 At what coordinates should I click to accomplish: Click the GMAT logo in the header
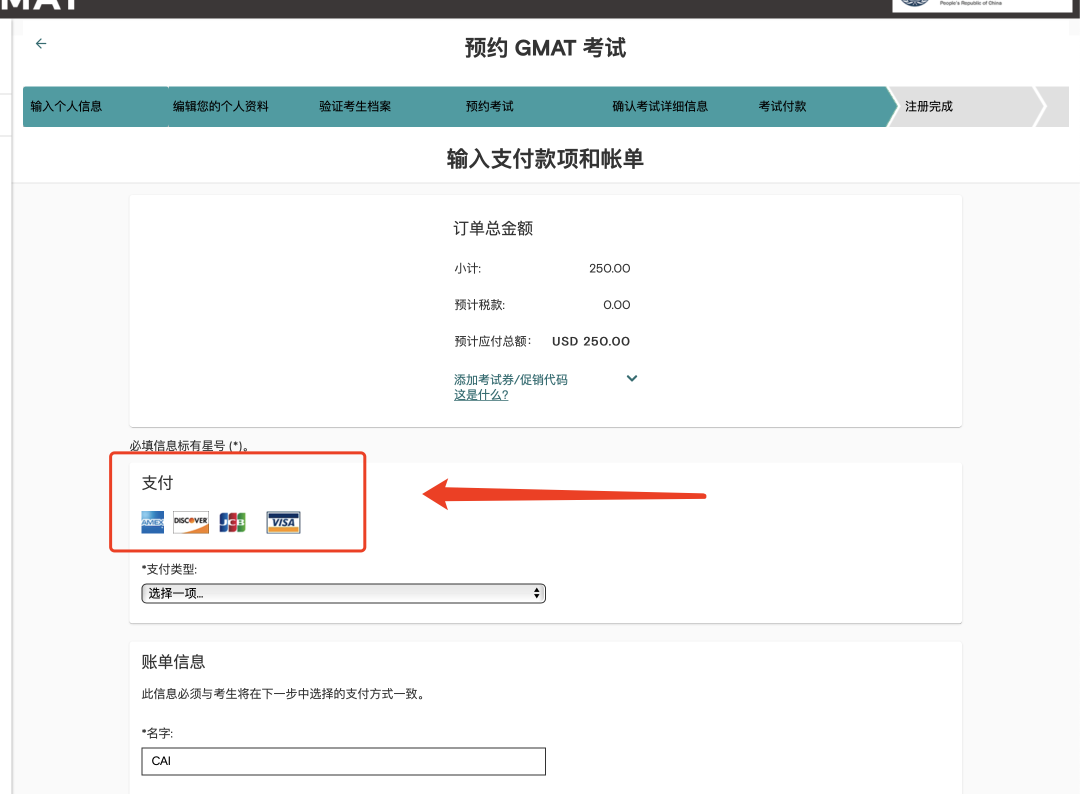point(40,5)
